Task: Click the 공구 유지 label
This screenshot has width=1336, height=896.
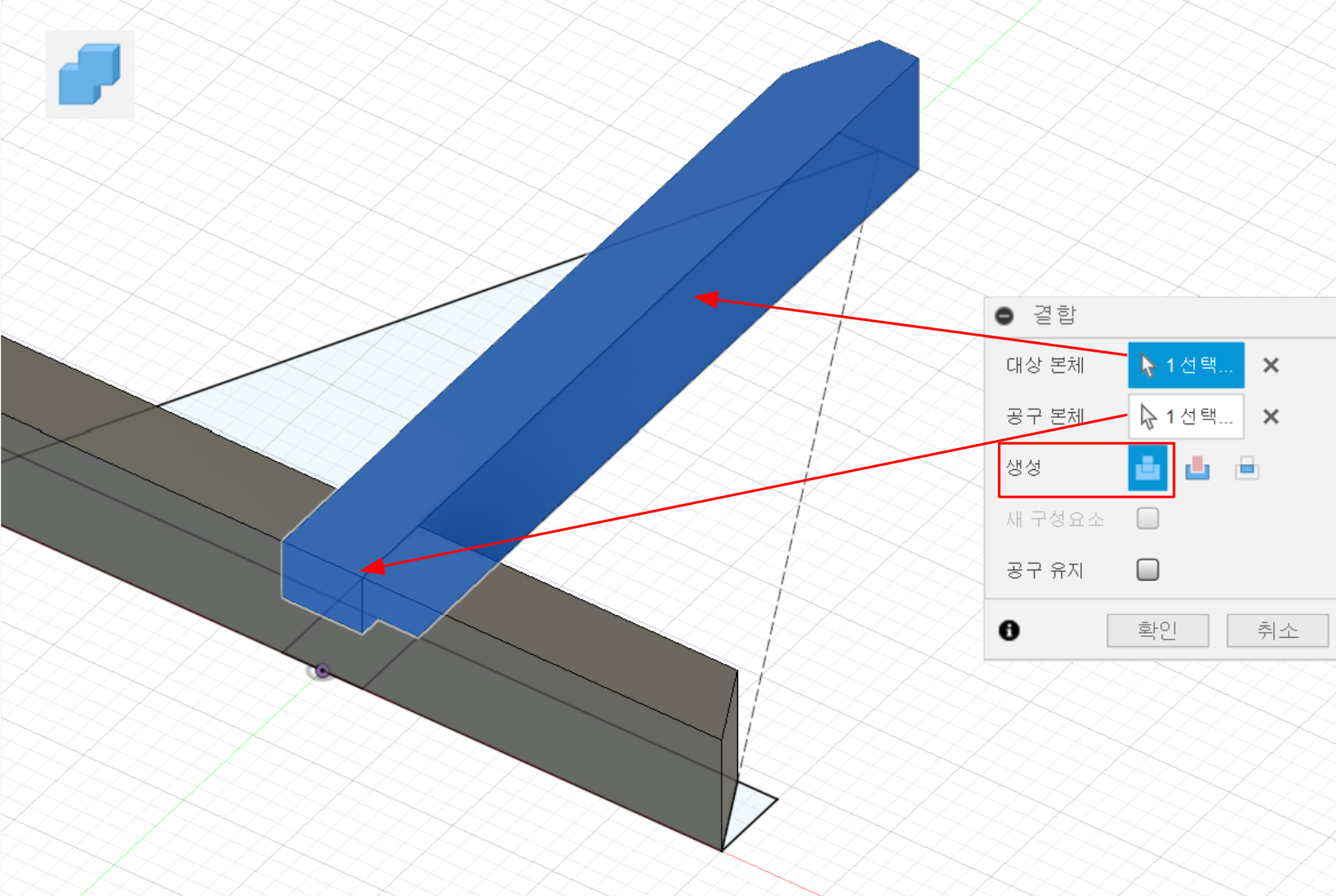Action: [x=1045, y=570]
